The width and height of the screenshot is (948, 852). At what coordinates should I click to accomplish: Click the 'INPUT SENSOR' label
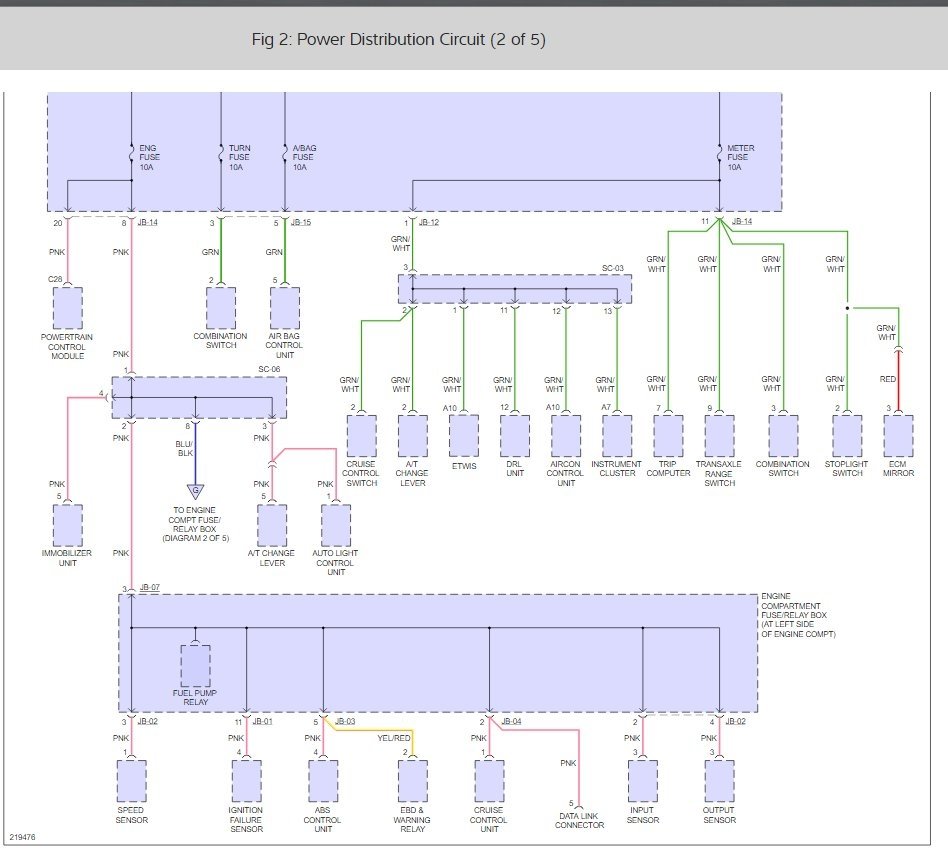point(643,815)
